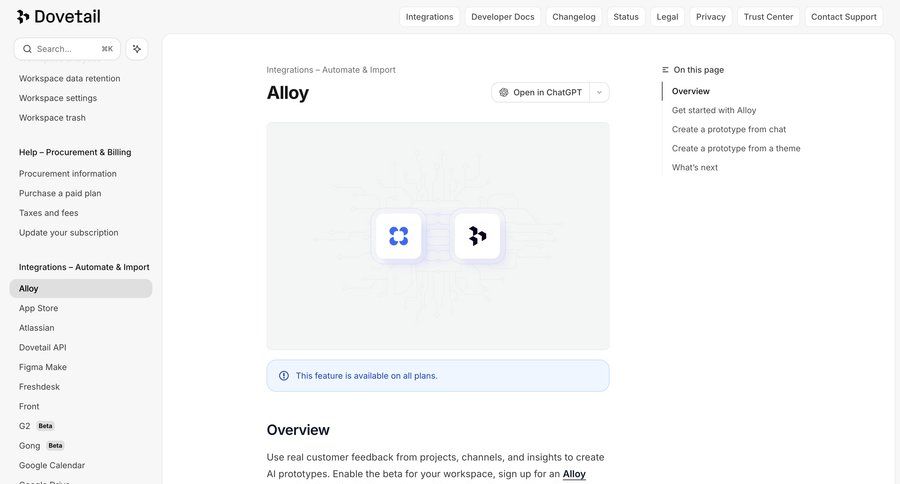The image size is (900, 484).
Task: Open Workspace data retention in sidebar
Action: (69, 79)
